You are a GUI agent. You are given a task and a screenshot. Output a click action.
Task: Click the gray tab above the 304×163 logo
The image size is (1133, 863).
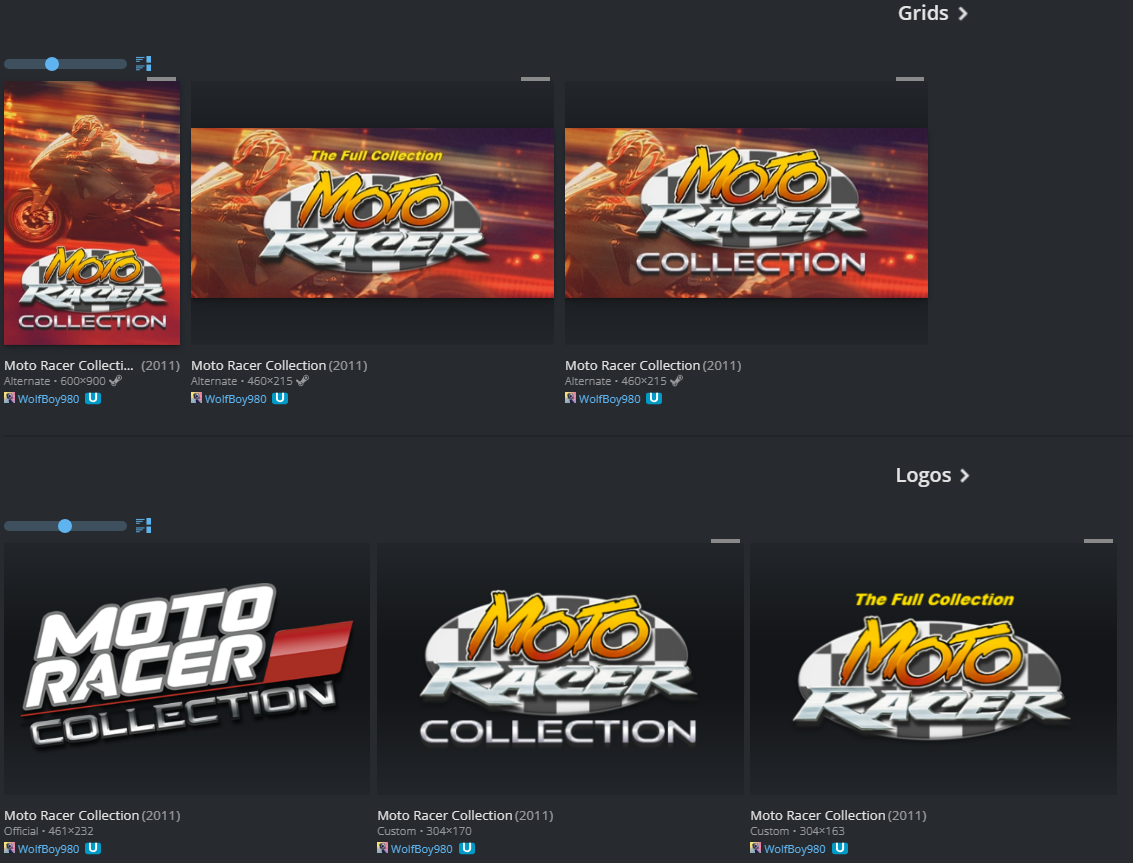(x=1098, y=541)
